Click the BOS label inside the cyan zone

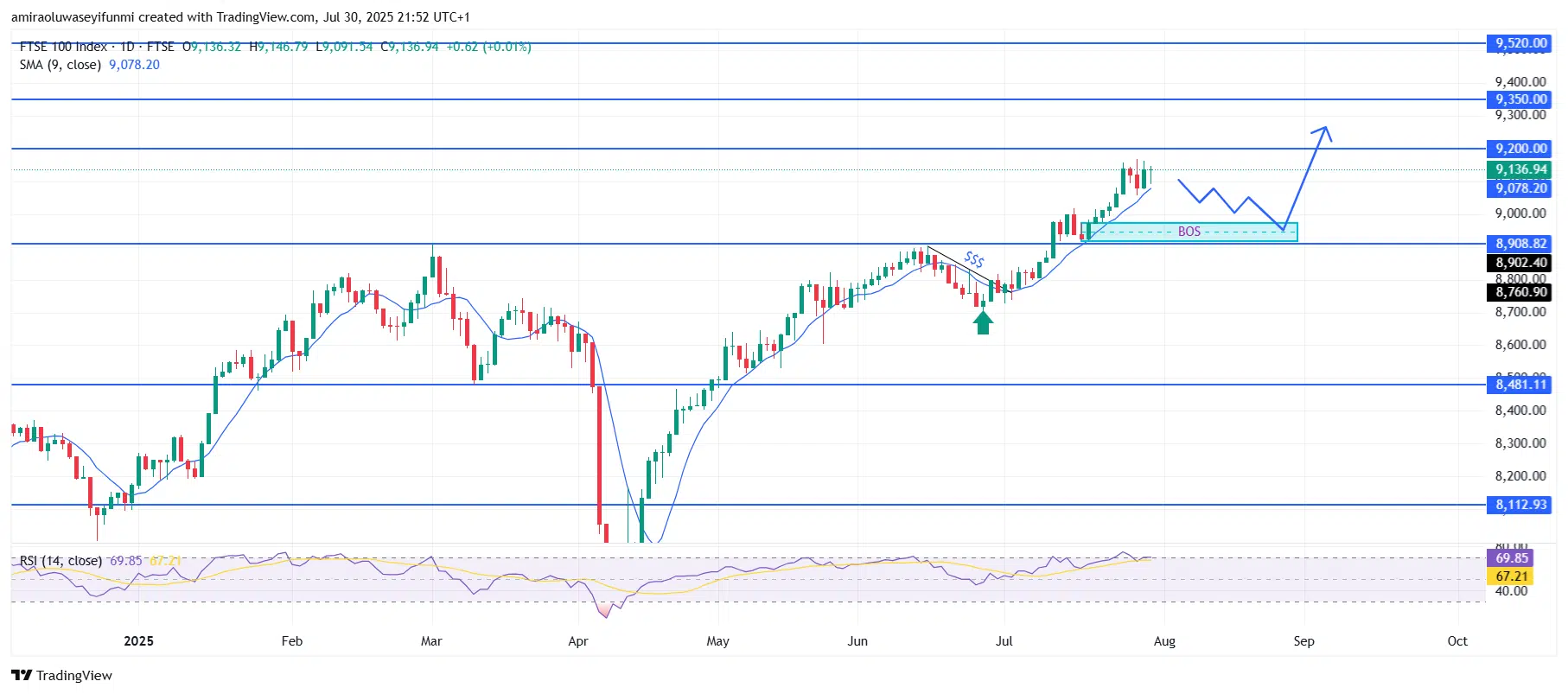click(x=1189, y=232)
